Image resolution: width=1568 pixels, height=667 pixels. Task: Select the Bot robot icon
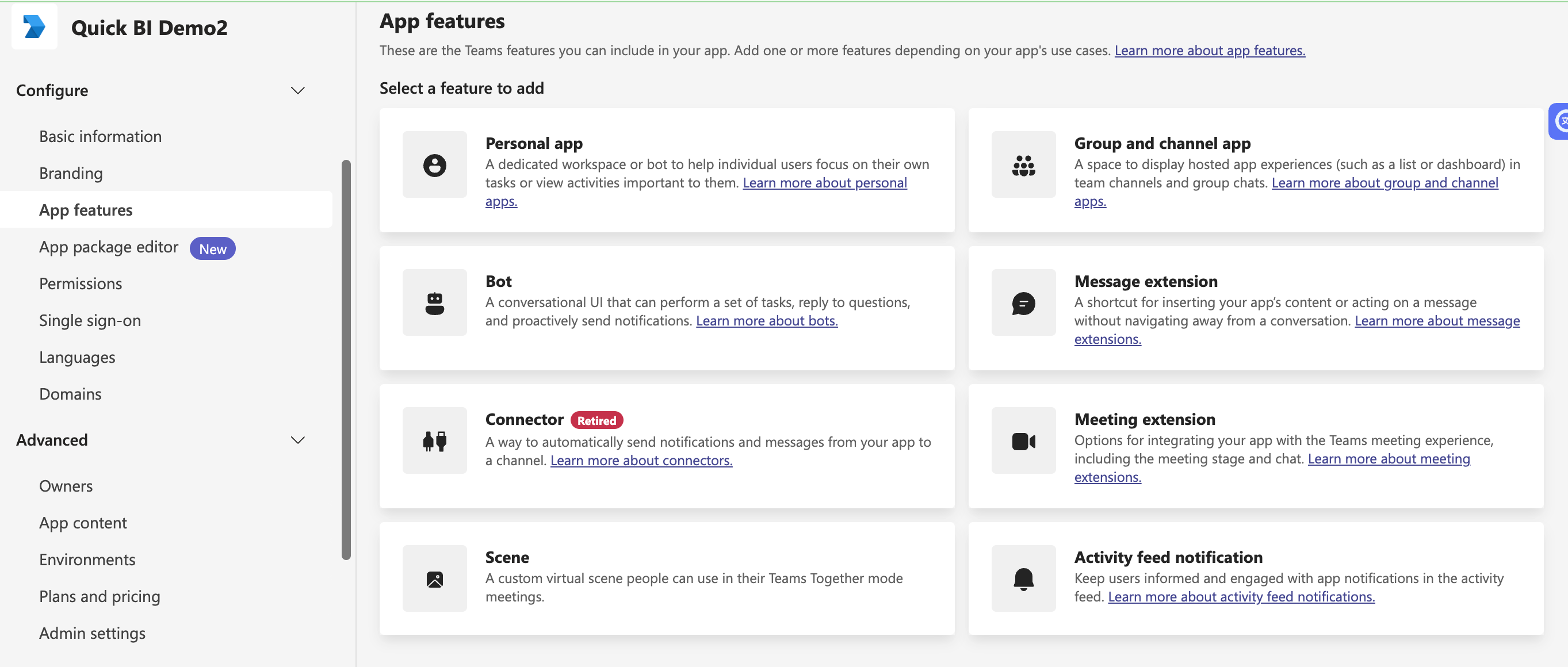[434, 303]
